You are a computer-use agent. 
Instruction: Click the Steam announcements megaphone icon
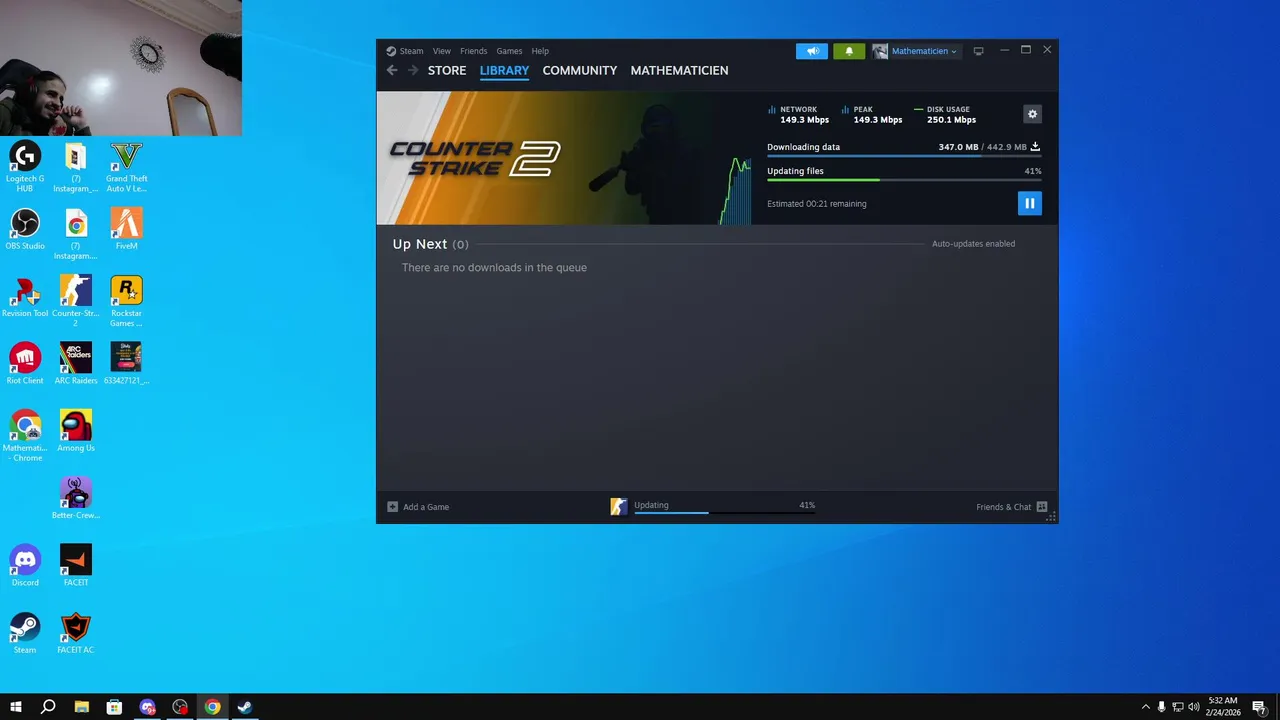point(812,51)
